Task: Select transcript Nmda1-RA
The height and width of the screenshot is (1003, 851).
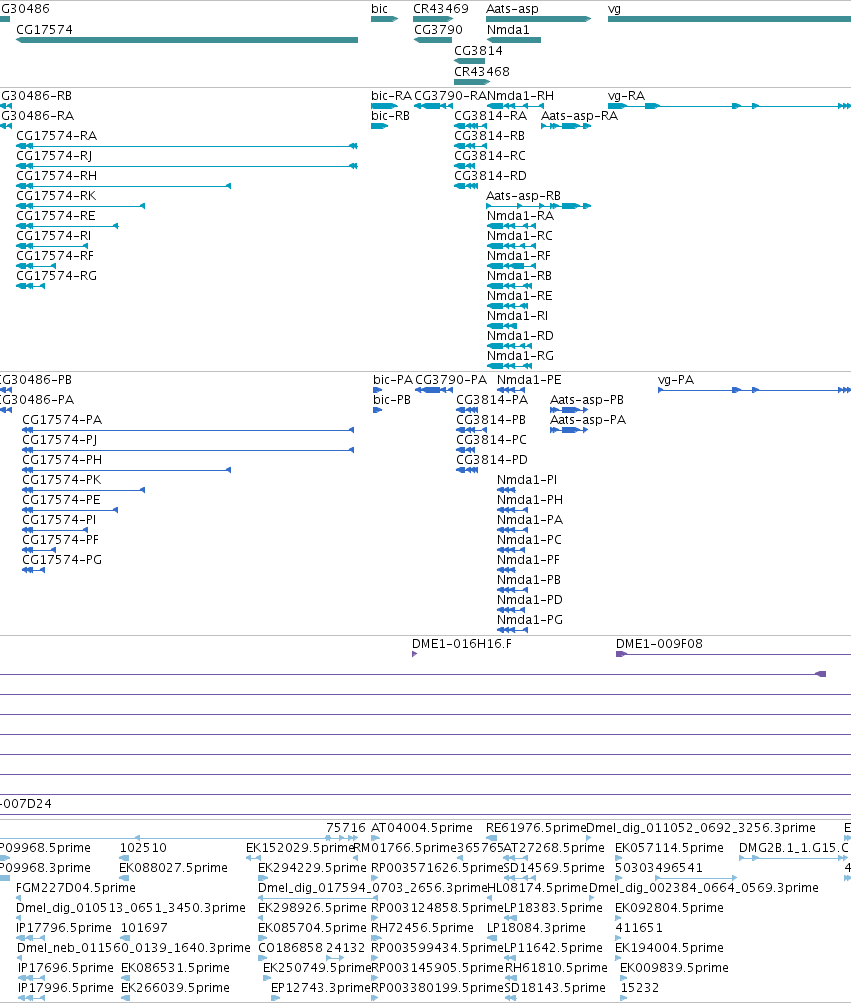Action: pos(520,216)
